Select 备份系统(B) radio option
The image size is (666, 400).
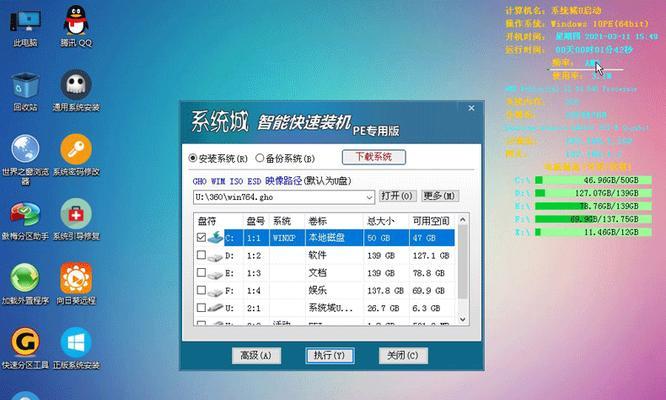[285, 158]
